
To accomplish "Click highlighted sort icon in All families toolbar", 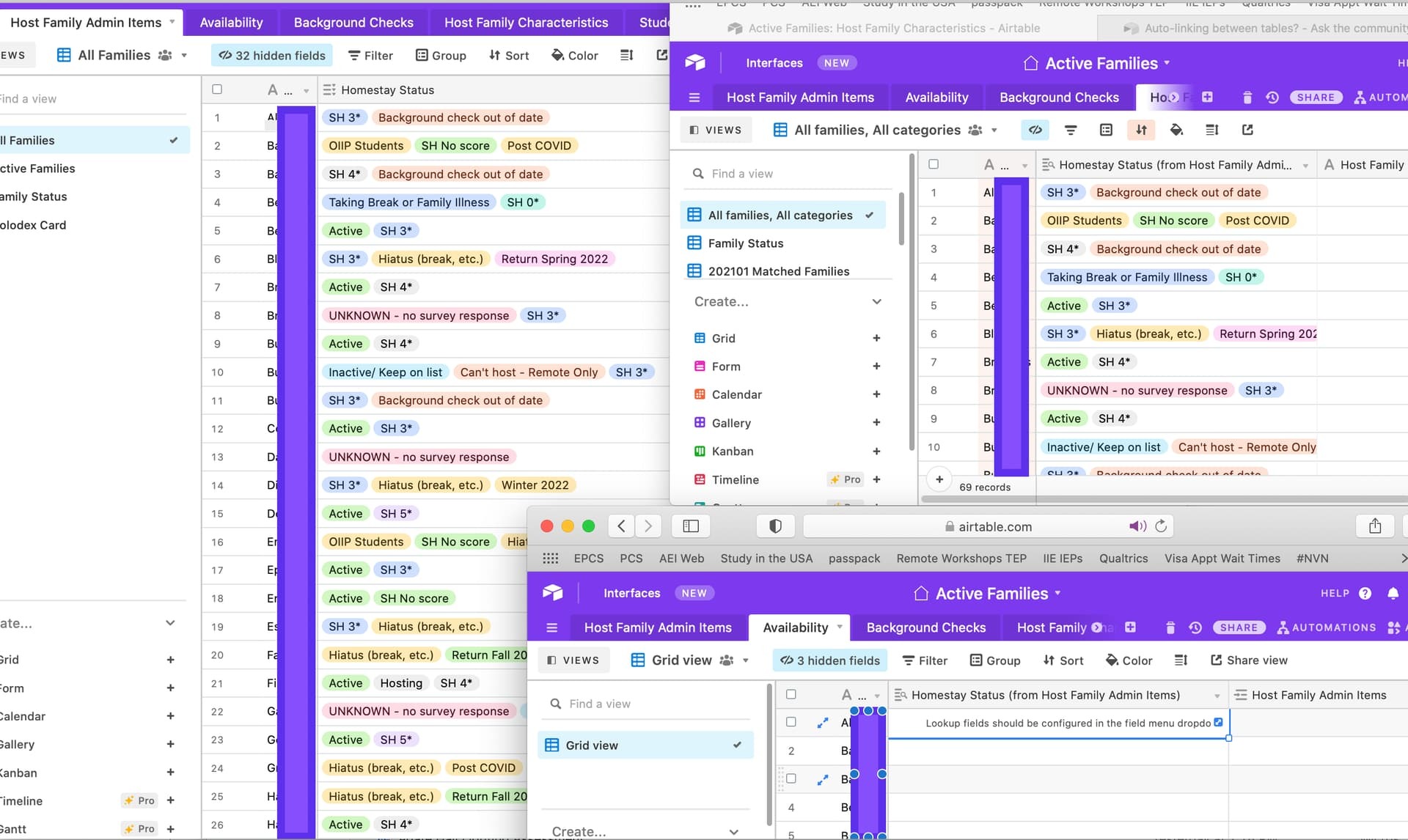I will (x=1141, y=130).
